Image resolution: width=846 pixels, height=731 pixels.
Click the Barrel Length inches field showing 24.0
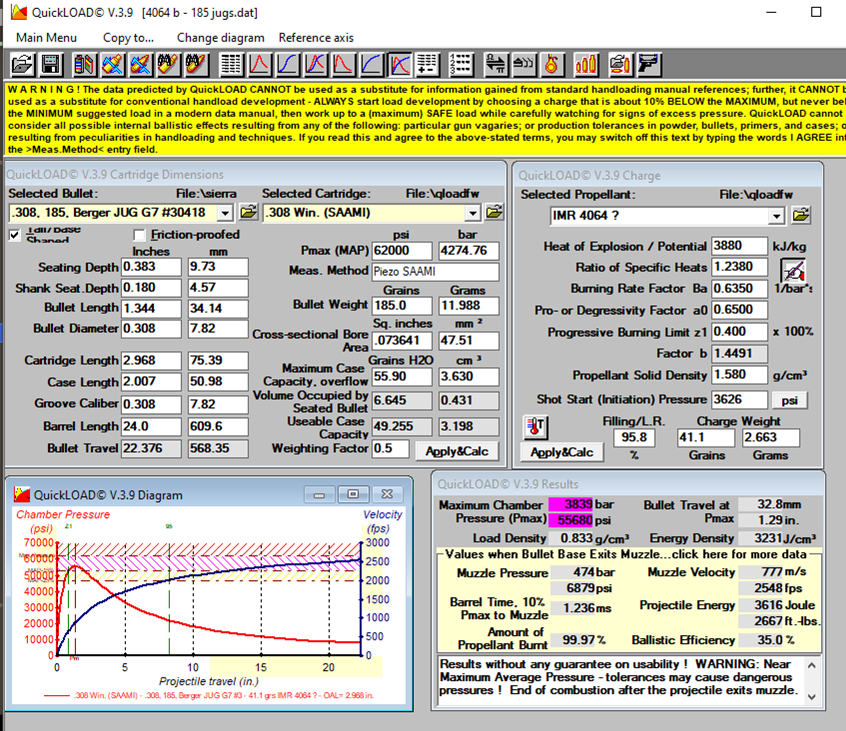[x=151, y=426]
